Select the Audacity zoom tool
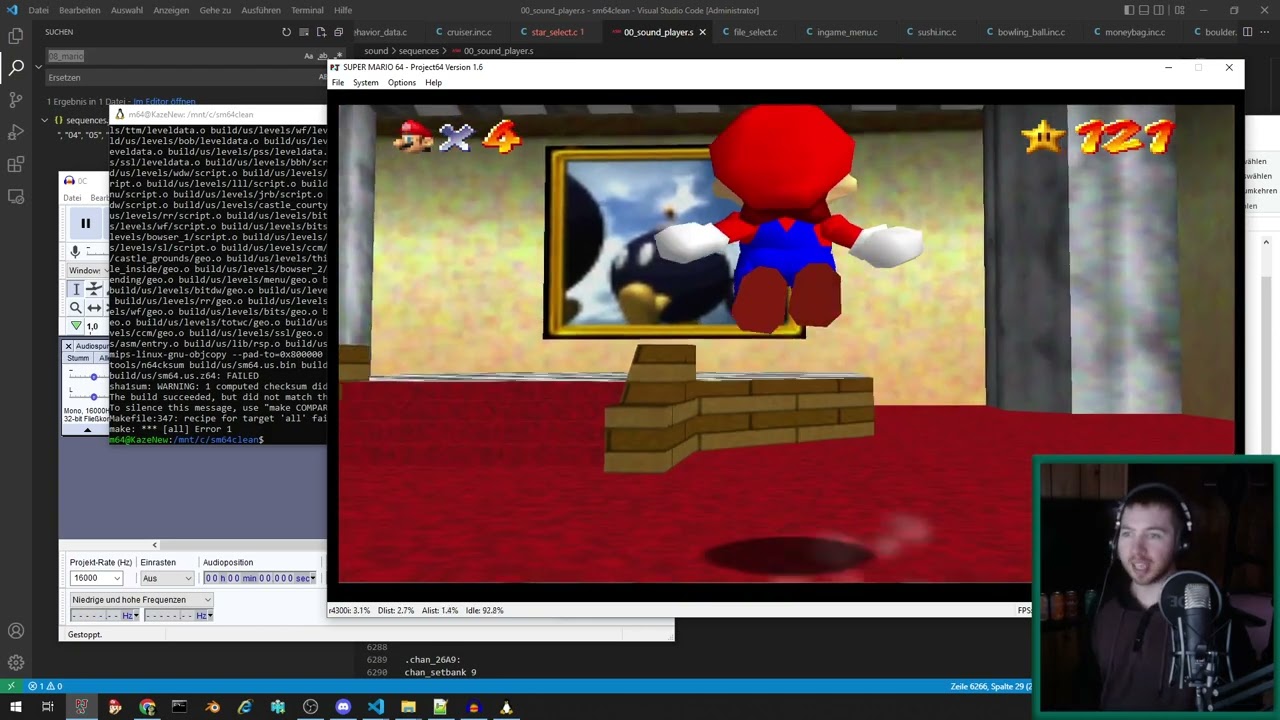This screenshot has width=1280, height=720. (x=76, y=308)
